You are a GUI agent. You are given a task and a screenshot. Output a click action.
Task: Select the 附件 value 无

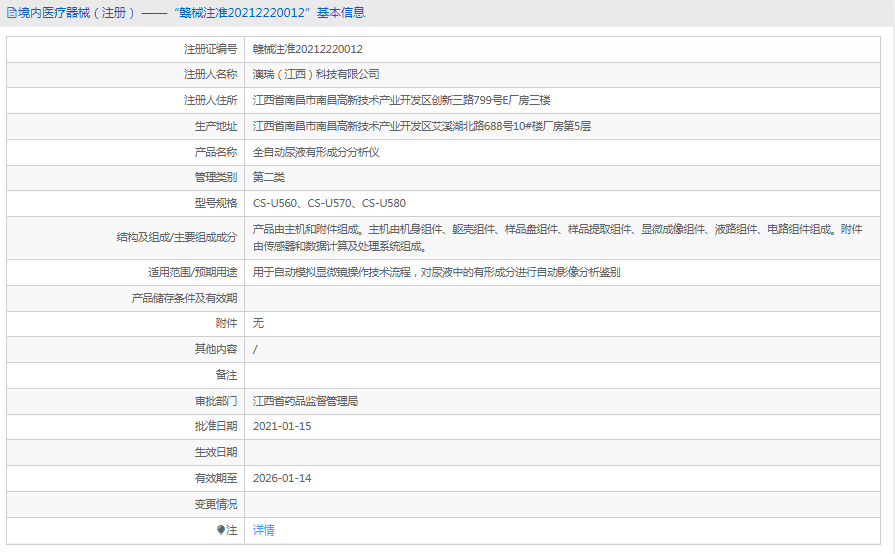pyautogui.click(x=259, y=323)
